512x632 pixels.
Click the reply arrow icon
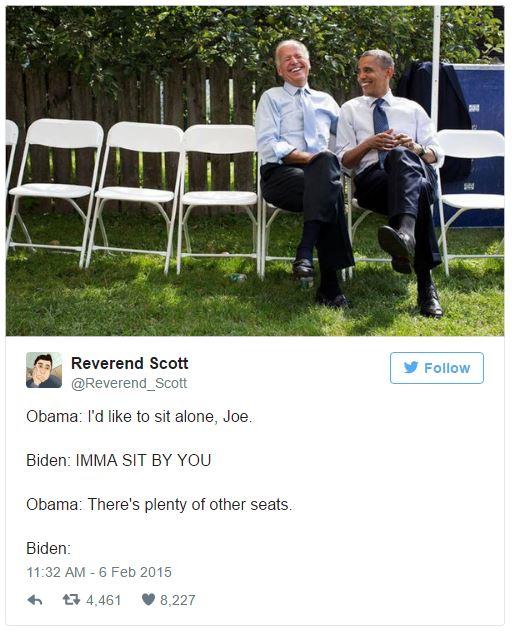tap(35, 600)
